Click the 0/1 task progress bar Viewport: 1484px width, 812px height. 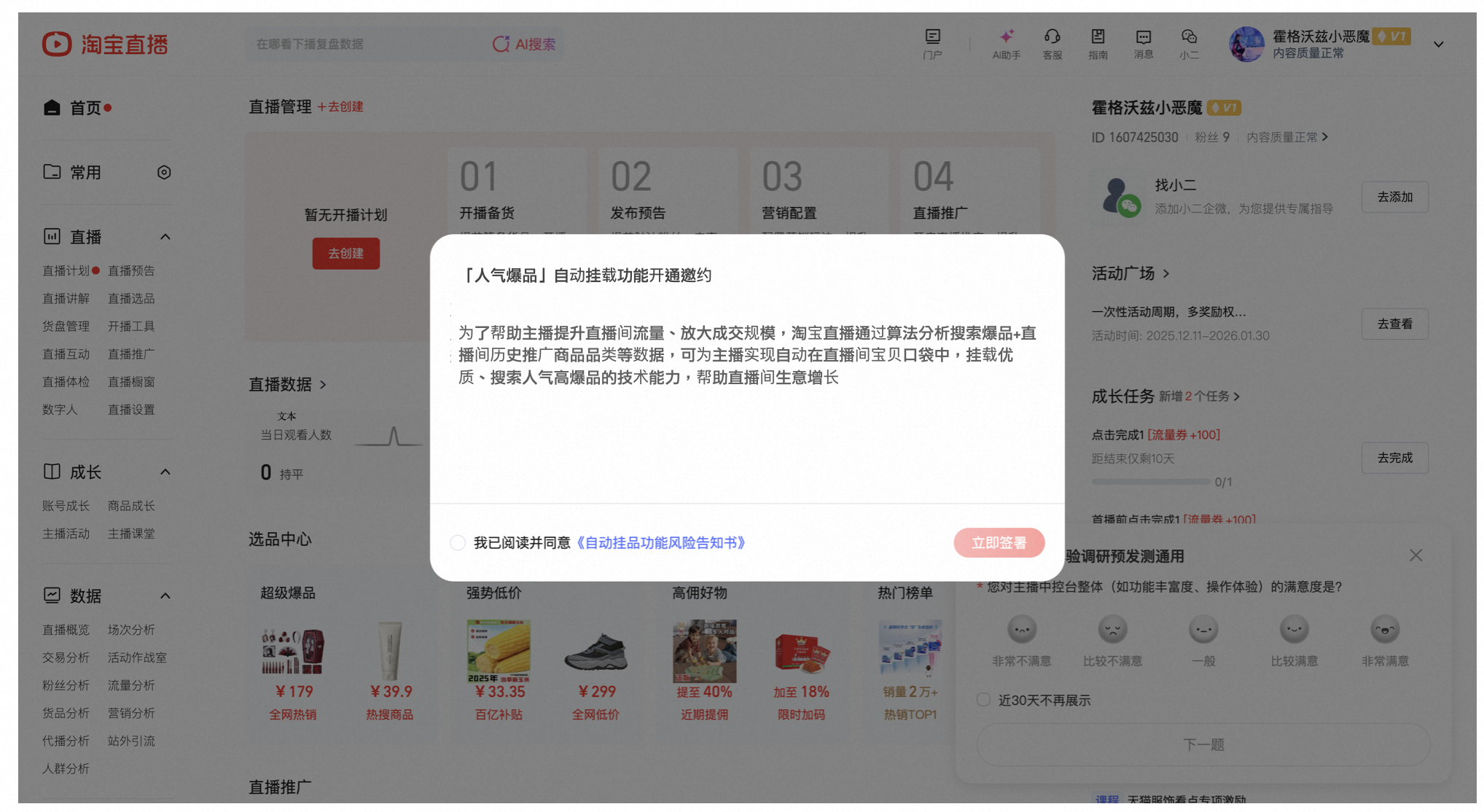(1151, 482)
